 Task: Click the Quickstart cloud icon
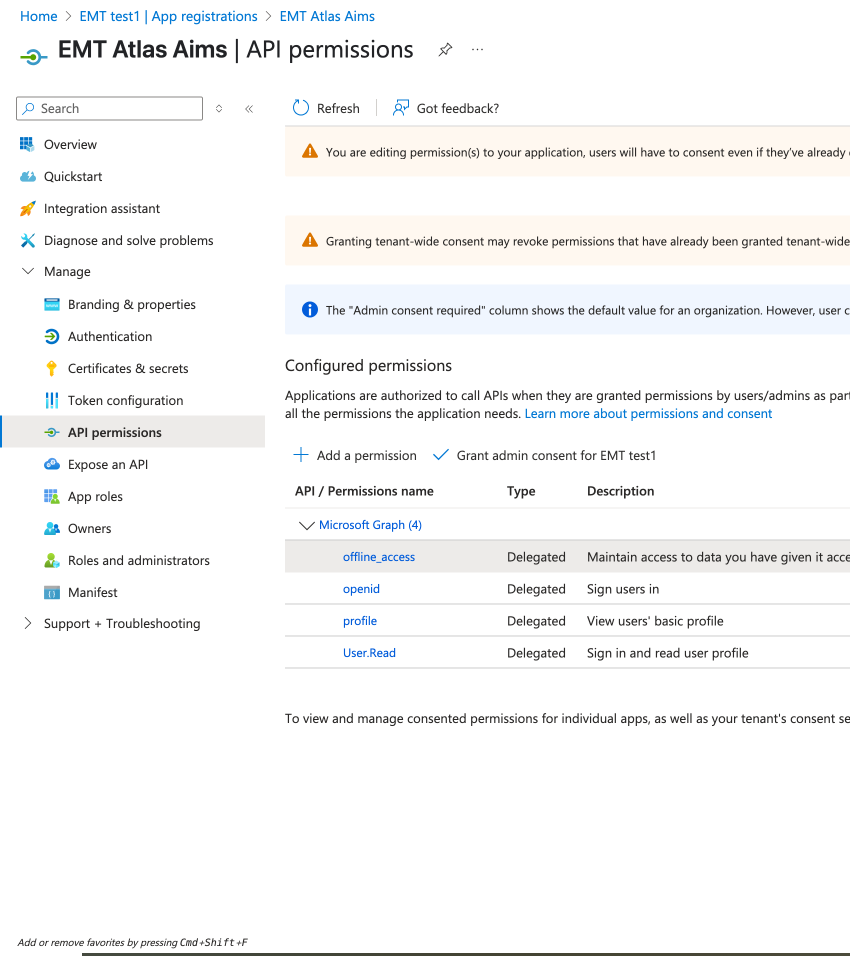tap(27, 176)
